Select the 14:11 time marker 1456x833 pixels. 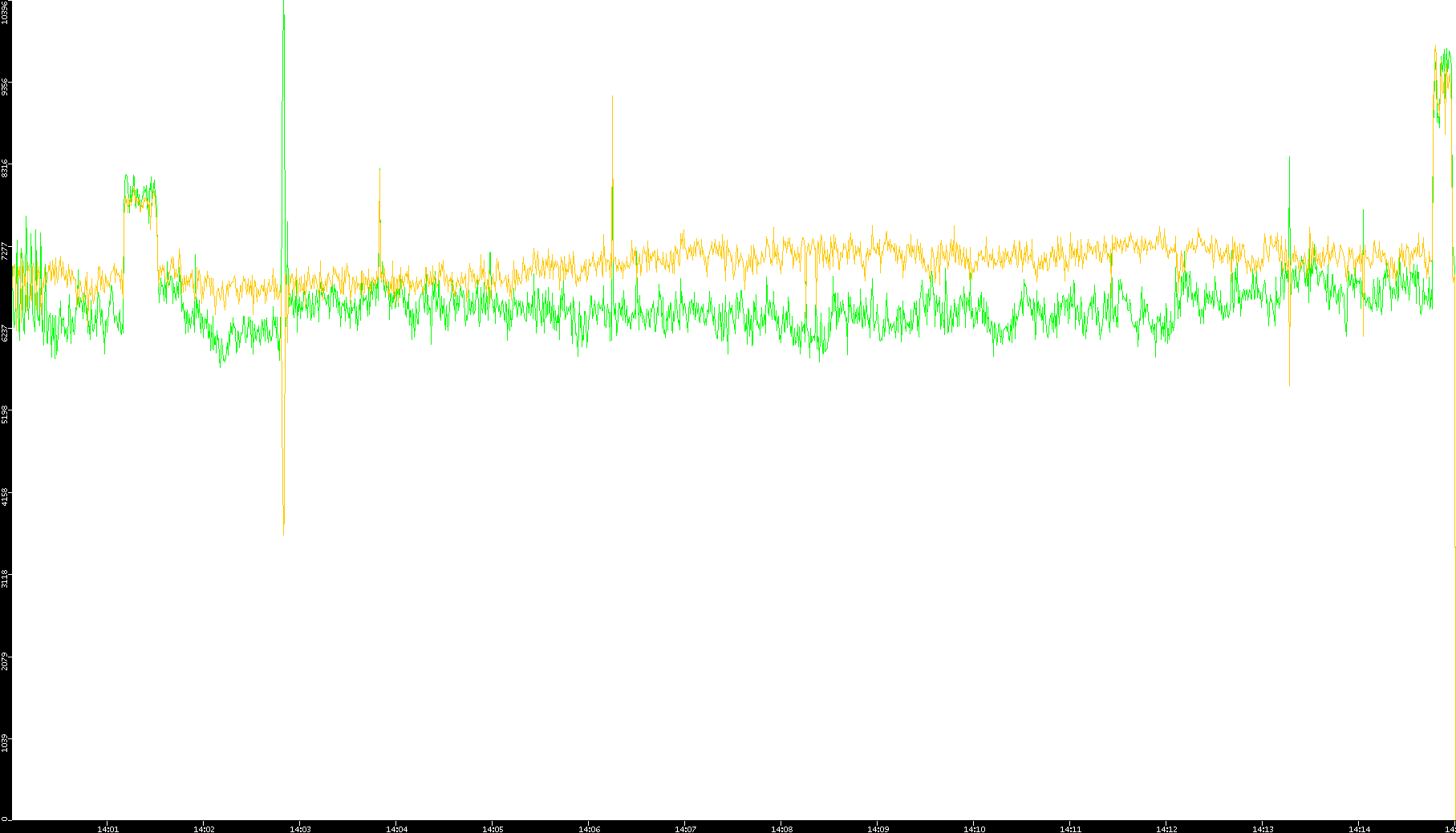tap(1070, 828)
